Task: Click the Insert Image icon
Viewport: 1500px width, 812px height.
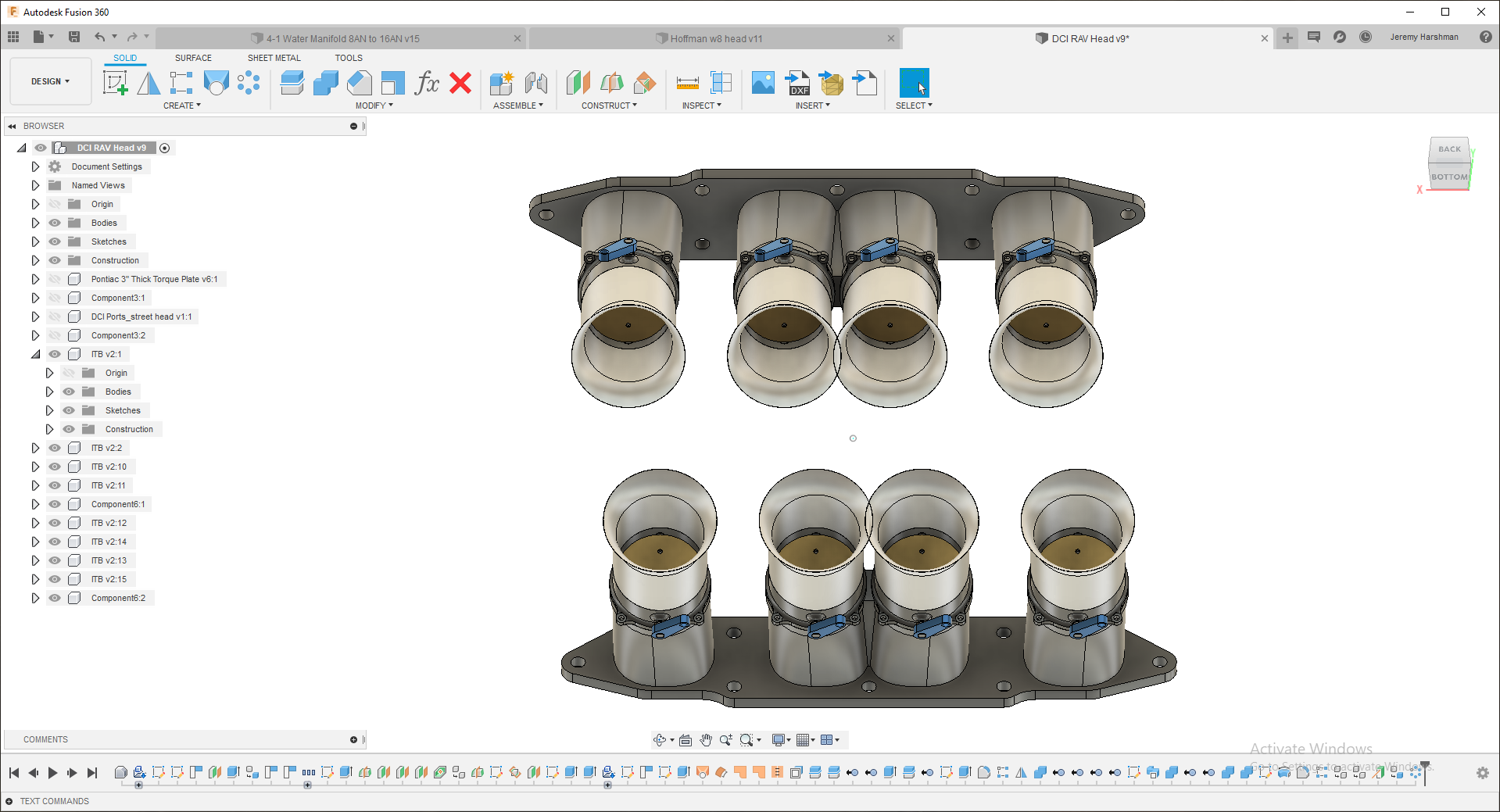Action: click(x=763, y=83)
